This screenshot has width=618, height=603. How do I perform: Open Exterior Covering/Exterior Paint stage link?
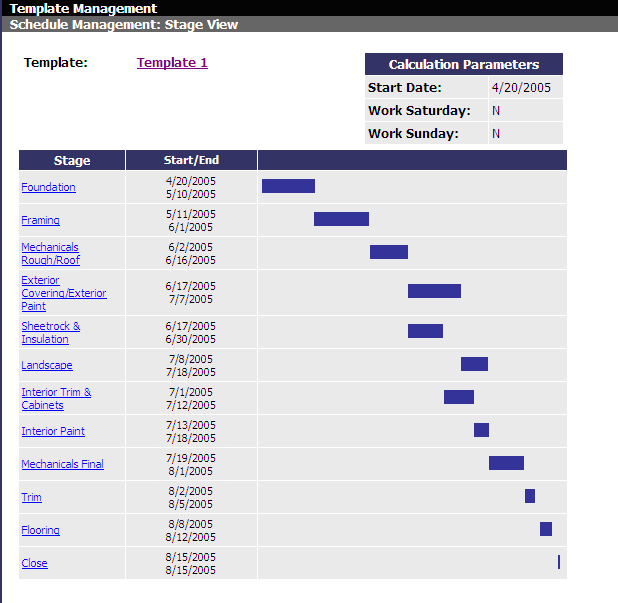point(64,293)
